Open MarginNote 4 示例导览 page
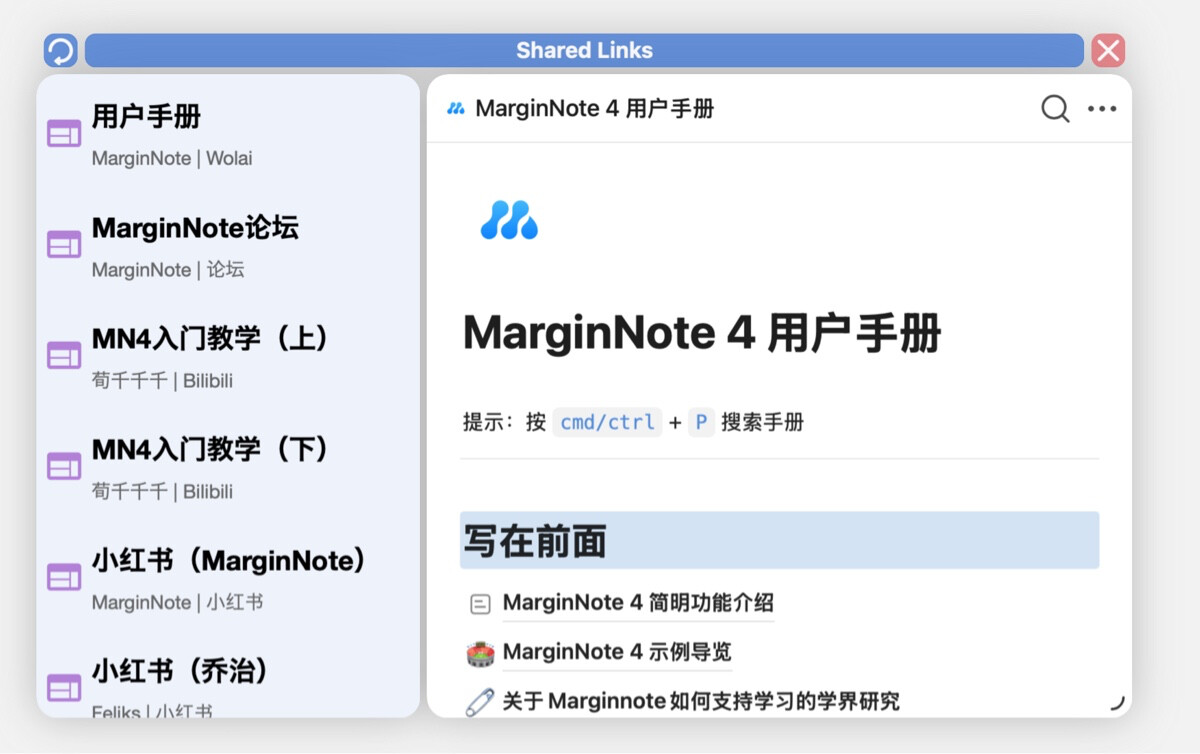Image resolution: width=1200 pixels, height=754 pixels. tap(617, 652)
